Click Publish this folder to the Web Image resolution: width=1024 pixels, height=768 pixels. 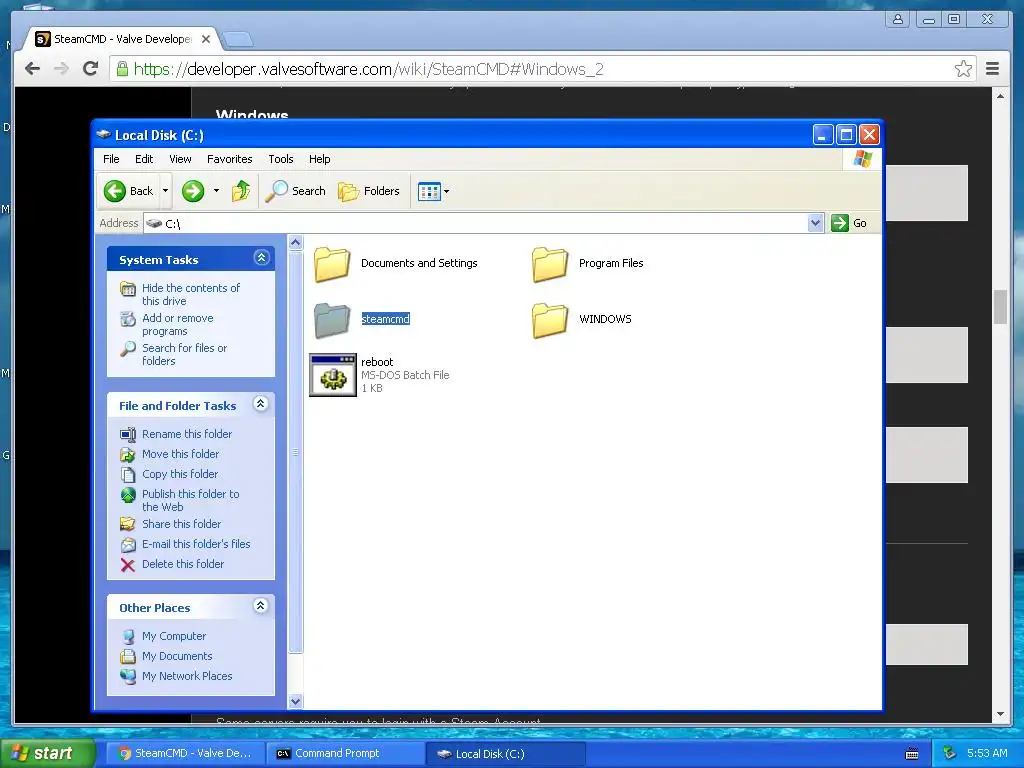tap(191, 500)
